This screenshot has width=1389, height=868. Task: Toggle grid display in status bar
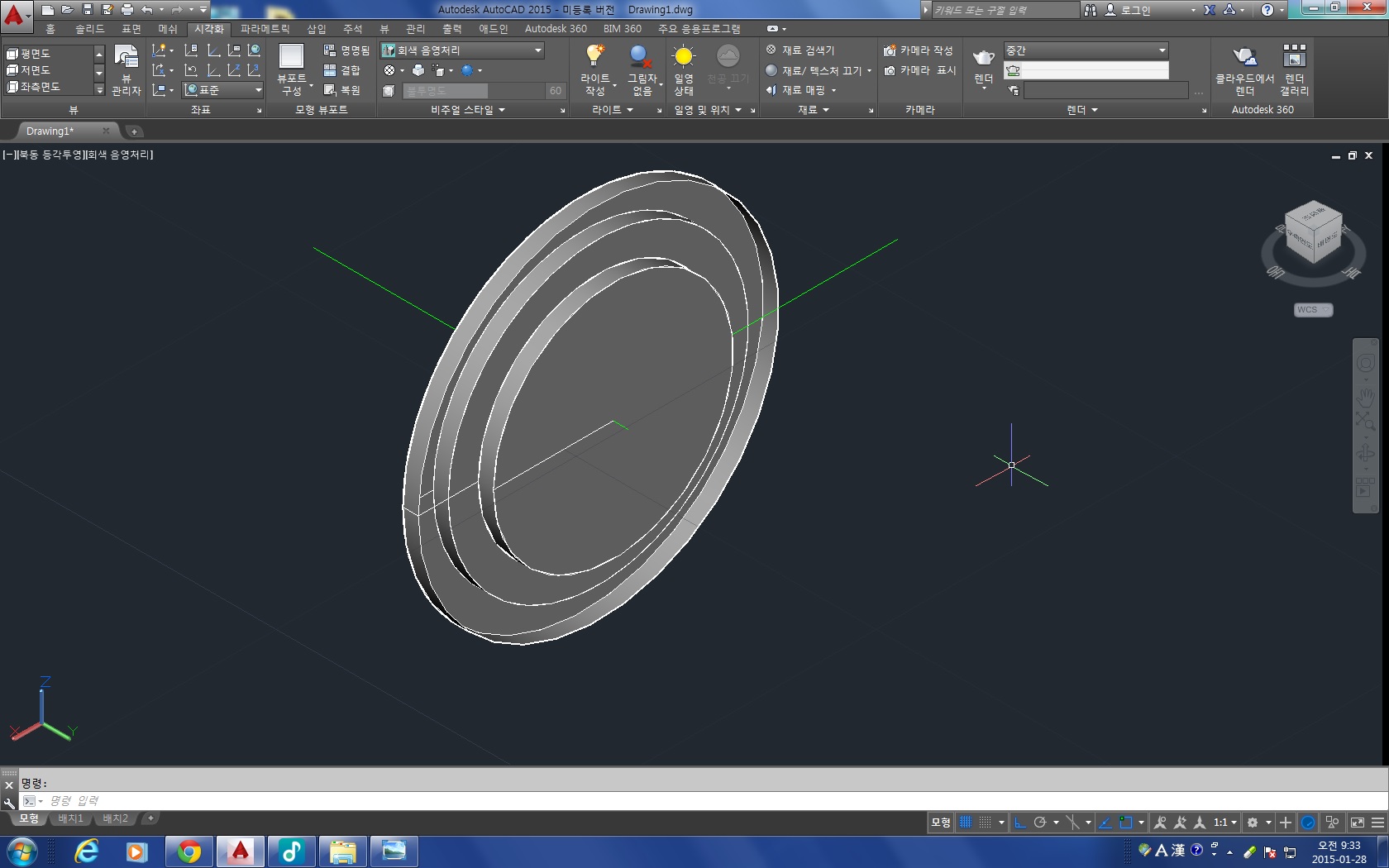coord(965,823)
